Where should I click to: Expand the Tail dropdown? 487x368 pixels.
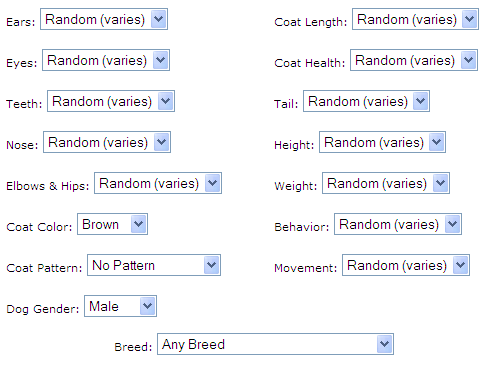coord(366,101)
